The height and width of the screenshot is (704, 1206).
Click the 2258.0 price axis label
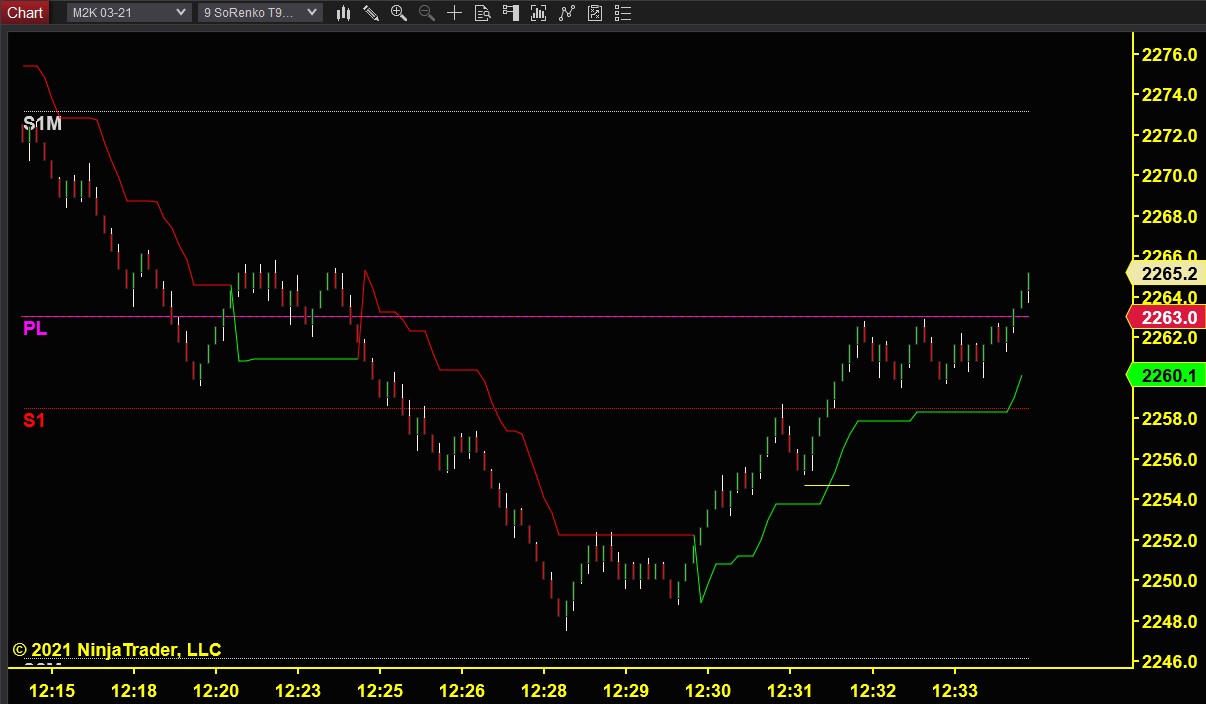[x=1169, y=418]
